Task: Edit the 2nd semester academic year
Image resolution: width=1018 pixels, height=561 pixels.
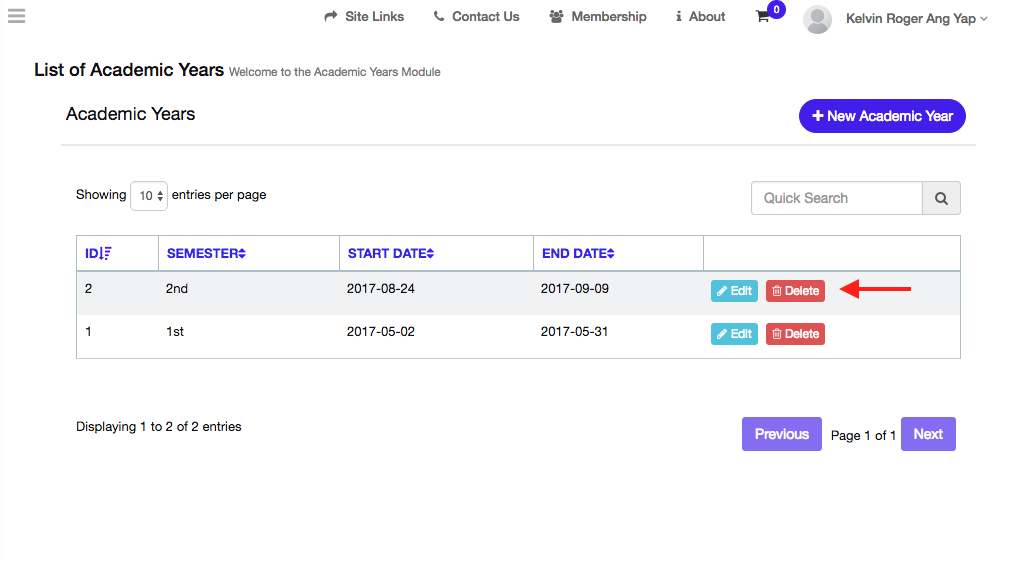Action: [x=734, y=291]
